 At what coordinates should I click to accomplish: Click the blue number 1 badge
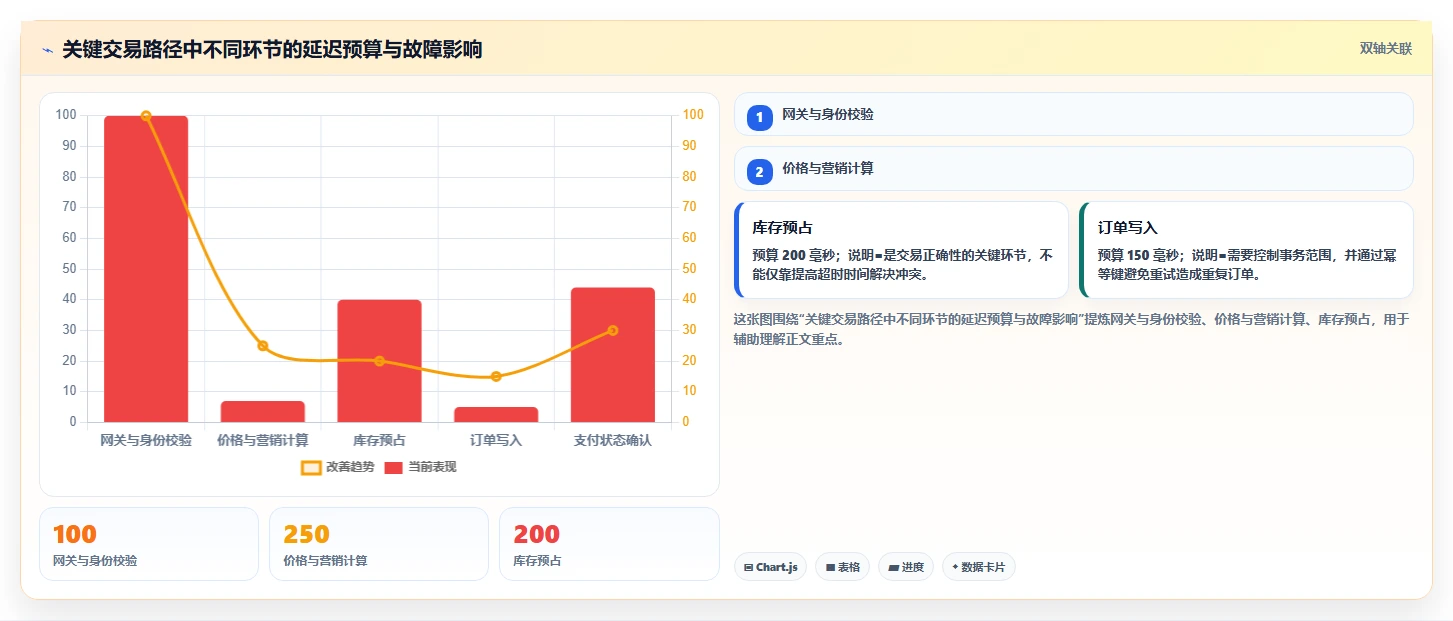(x=759, y=118)
